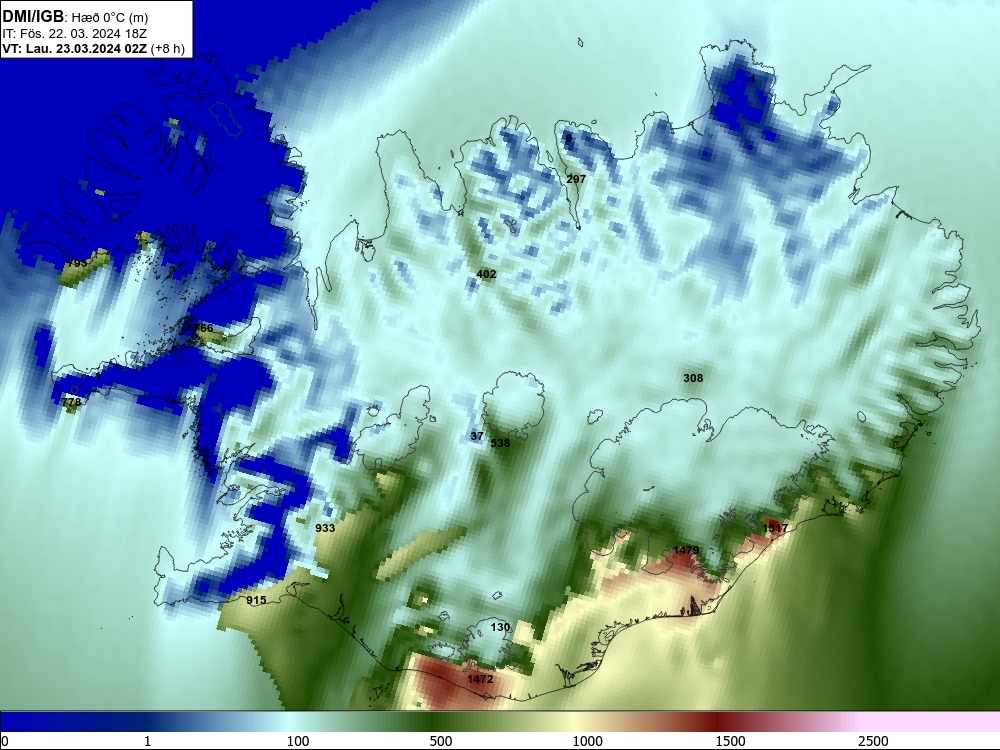The height and width of the screenshot is (750, 1000).
Task: Click the color scale tick label 1500
Action: point(730,741)
